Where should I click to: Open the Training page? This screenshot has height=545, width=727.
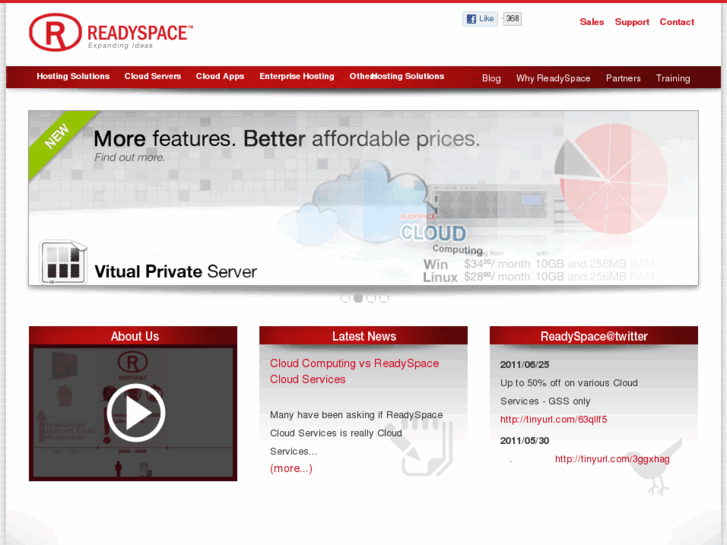click(673, 78)
